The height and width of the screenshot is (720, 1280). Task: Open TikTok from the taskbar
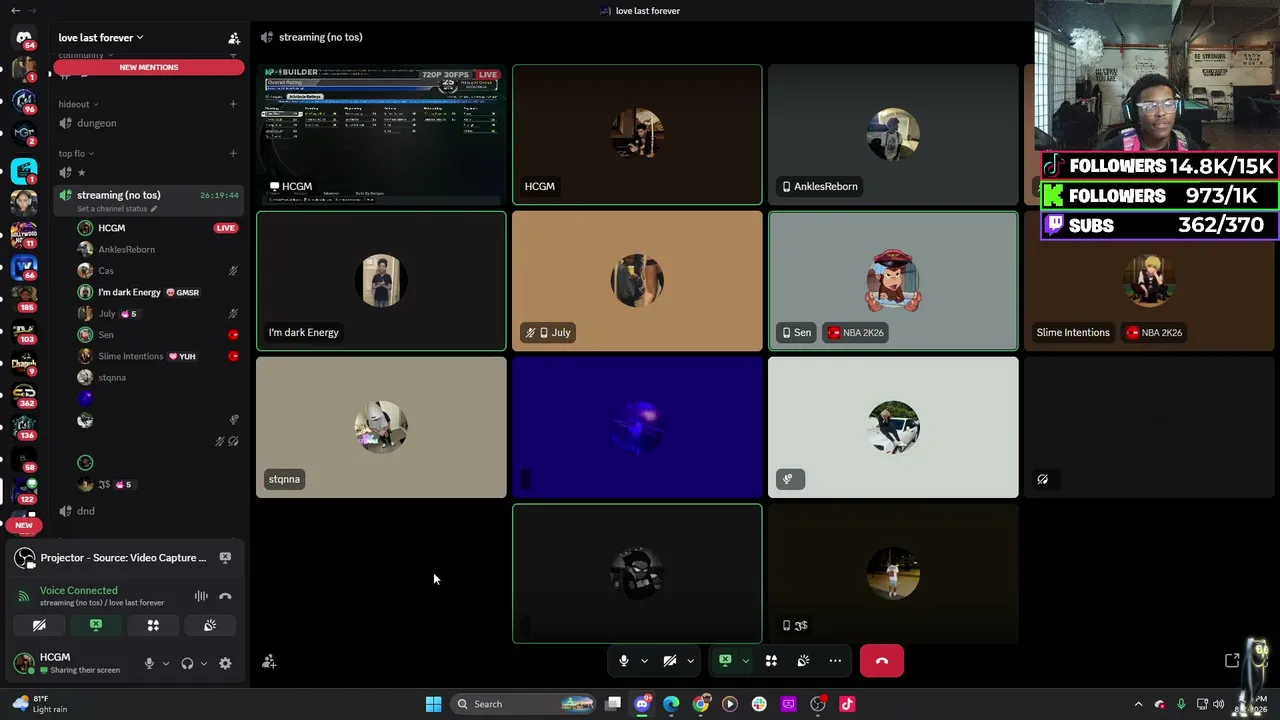847,704
